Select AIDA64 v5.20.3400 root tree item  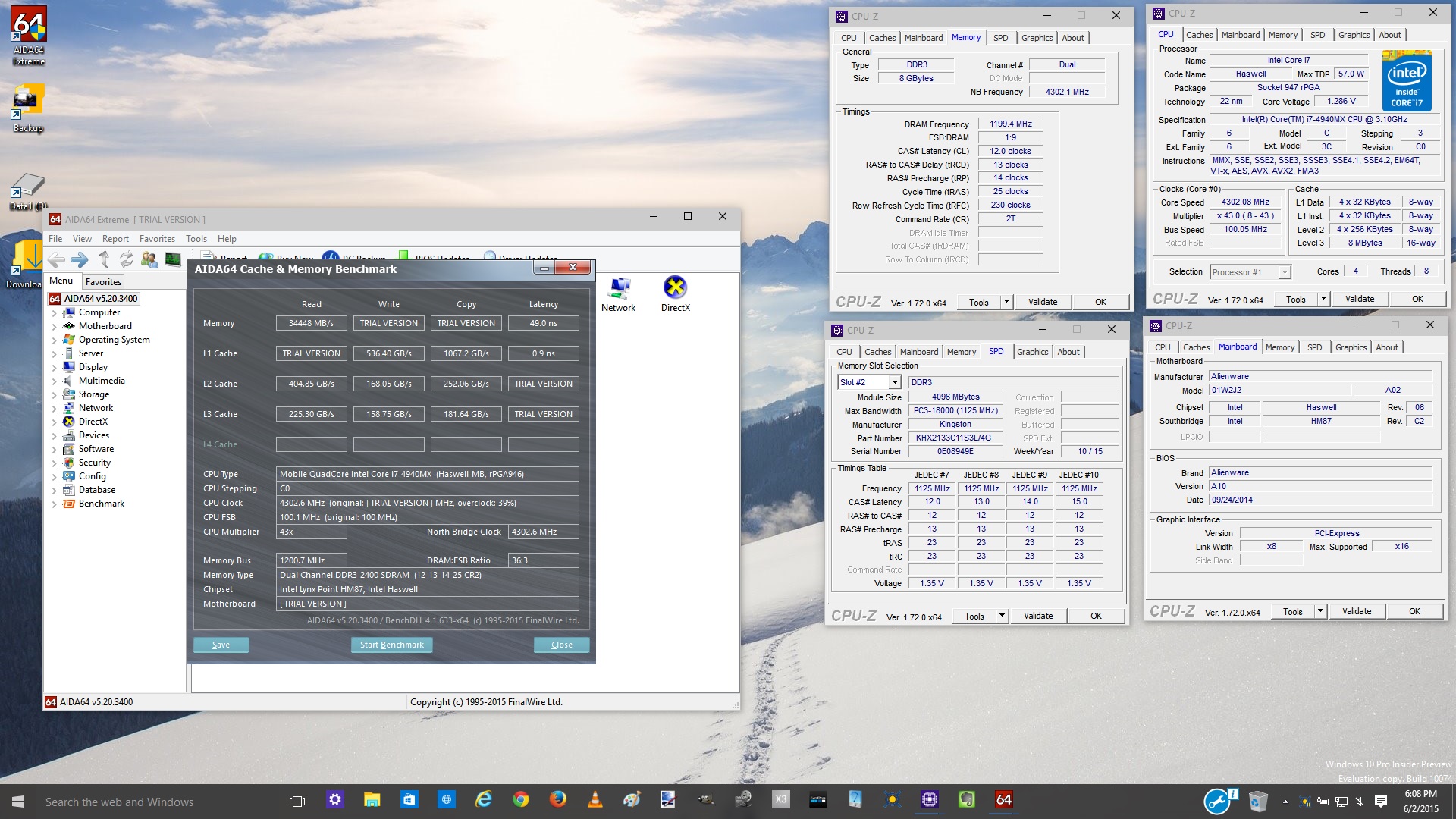pos(101,299)
